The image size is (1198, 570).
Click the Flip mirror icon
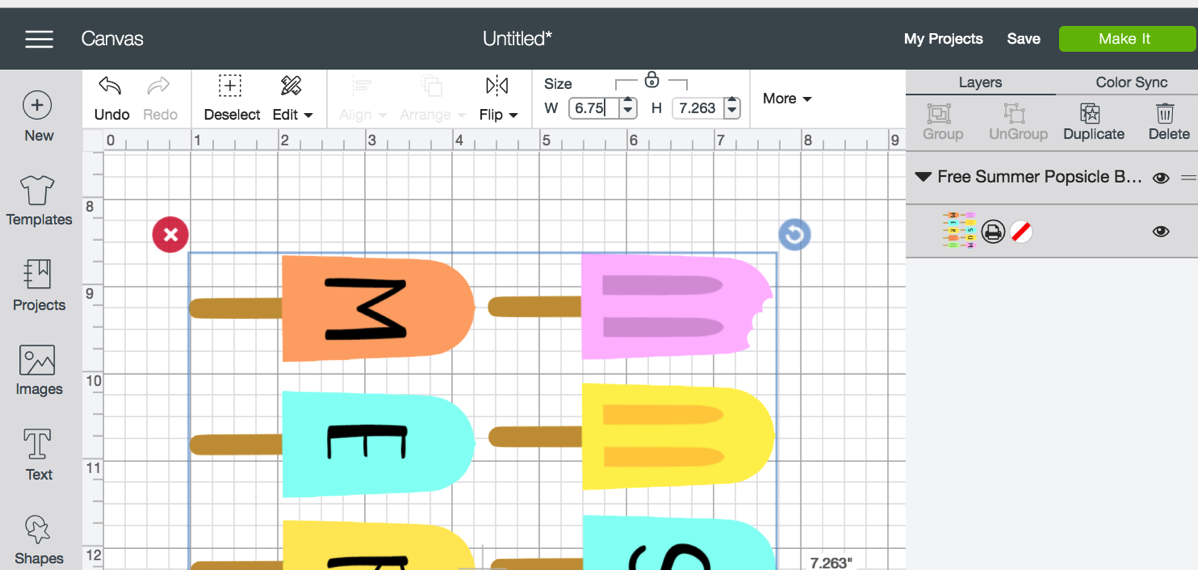point(497,86)
